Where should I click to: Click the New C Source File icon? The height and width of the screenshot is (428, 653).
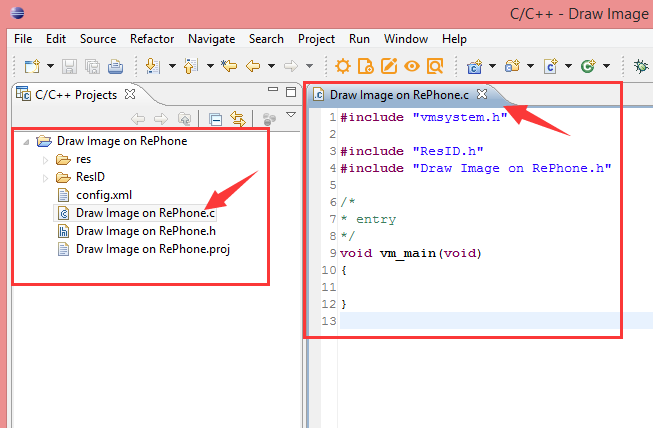click(x=550, y=66)
